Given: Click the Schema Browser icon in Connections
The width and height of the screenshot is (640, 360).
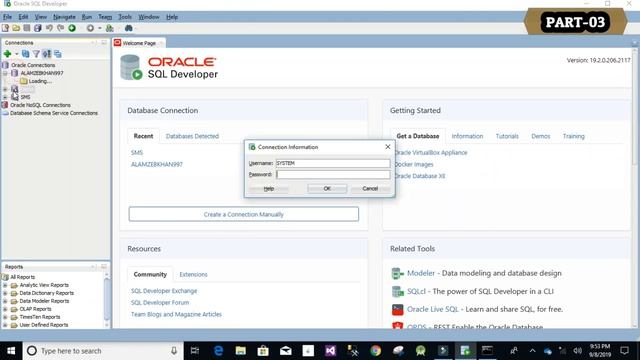Looking at the screenshot, I should click(47, 54).
